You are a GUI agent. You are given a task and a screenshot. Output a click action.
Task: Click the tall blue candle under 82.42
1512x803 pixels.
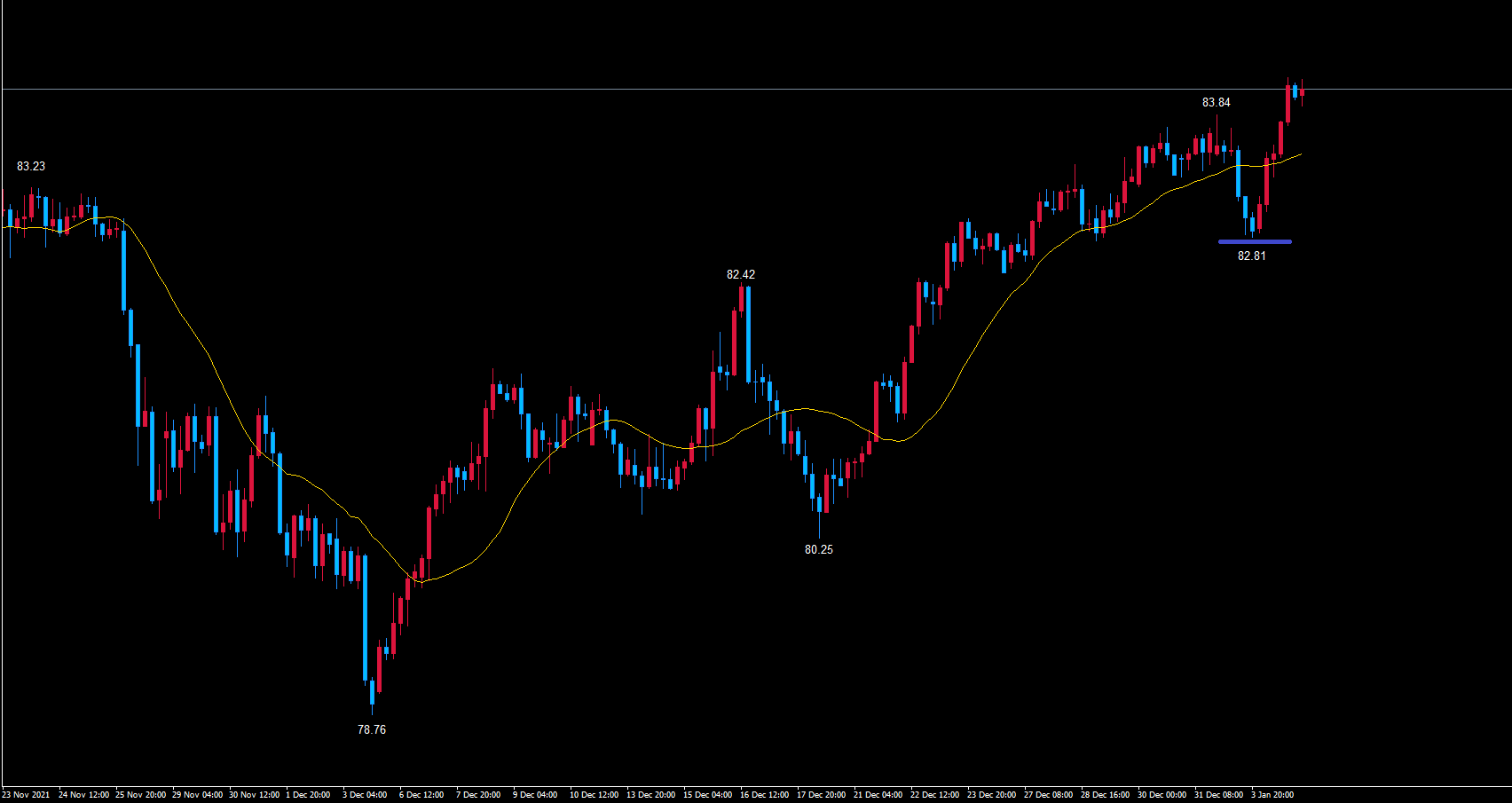point(748,333)
